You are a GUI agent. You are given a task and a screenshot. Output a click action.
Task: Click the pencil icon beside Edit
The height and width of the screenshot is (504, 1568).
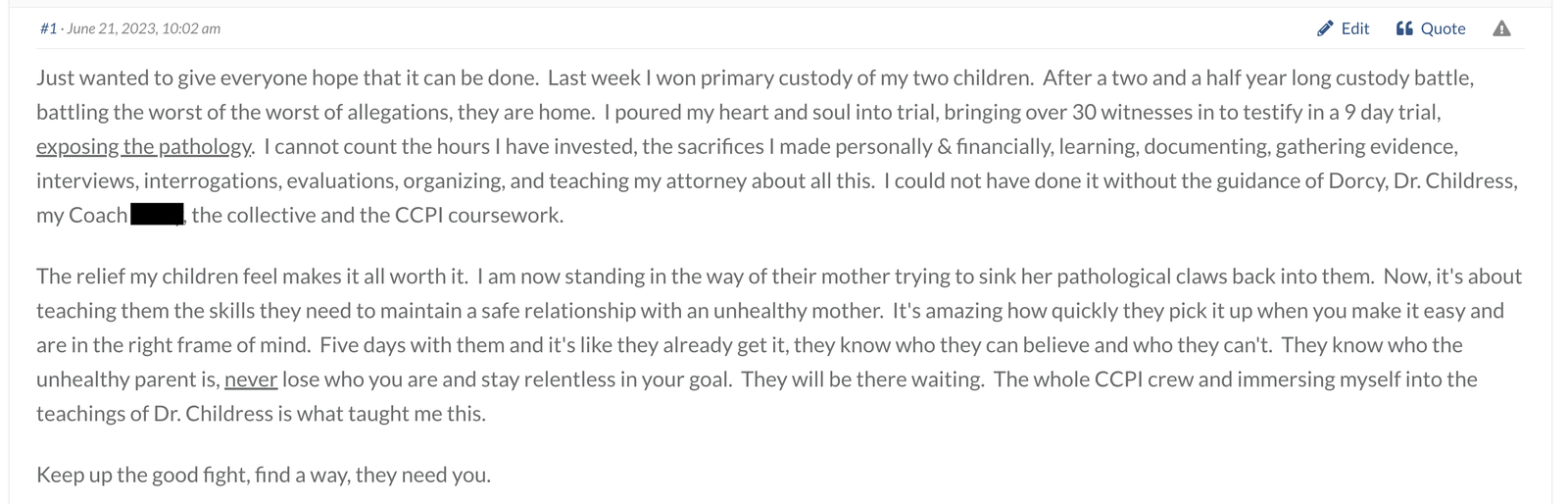coord(1325,28)
